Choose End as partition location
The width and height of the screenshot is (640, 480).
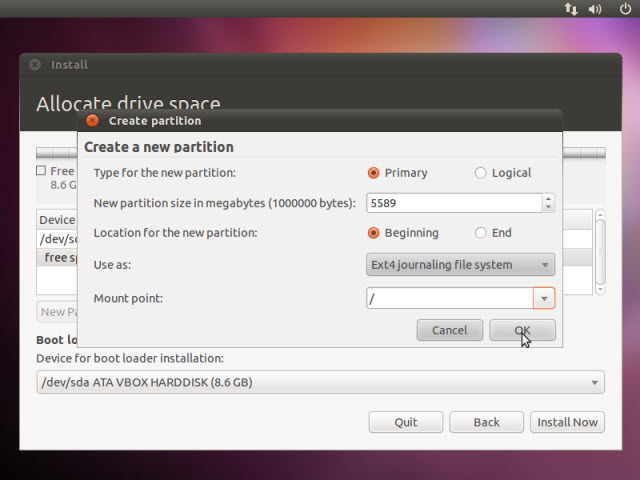(480, 233)
